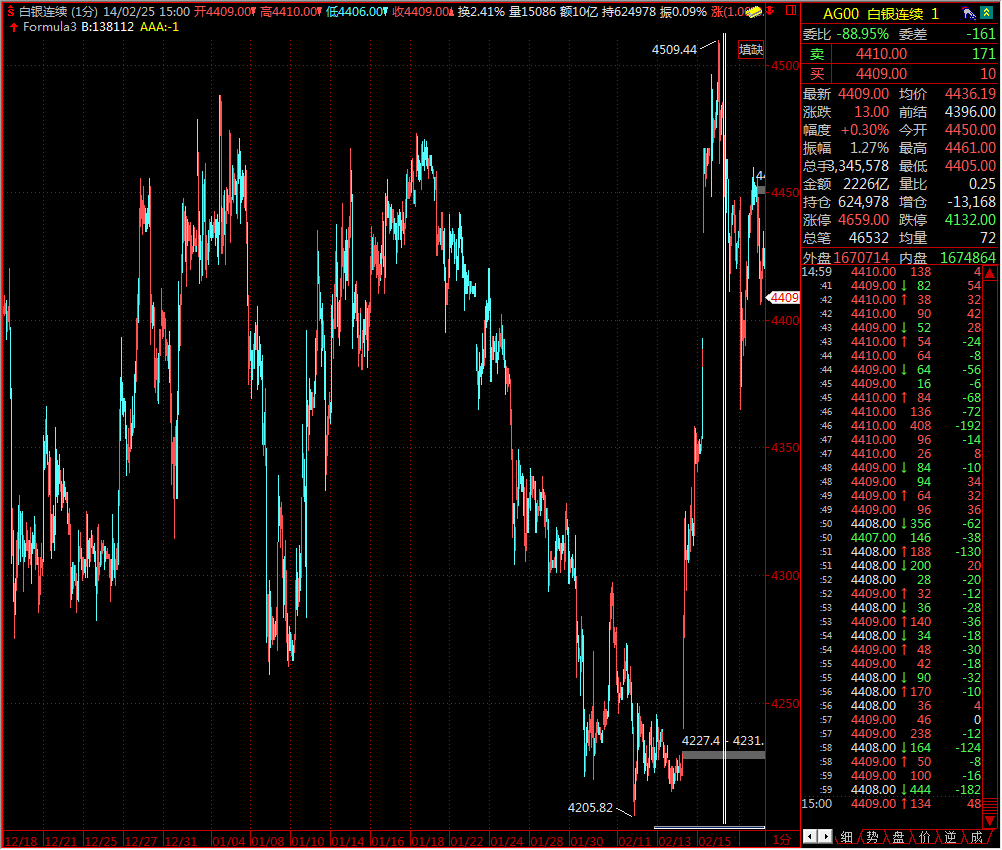This screenshot has height=850, width=1002.
Task: Click the right tab scroll arrow button
Action: (825, 836)
